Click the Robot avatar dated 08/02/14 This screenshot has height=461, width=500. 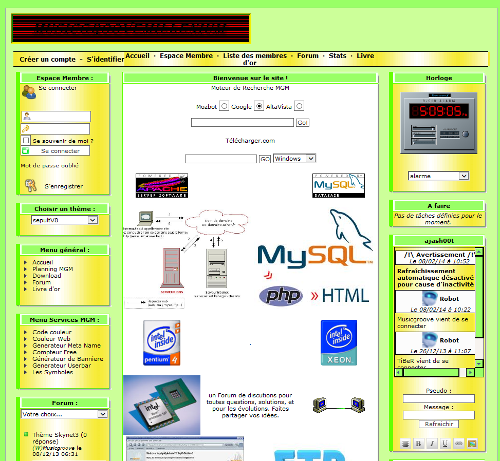pyautogui.click(x=430, y=298)
